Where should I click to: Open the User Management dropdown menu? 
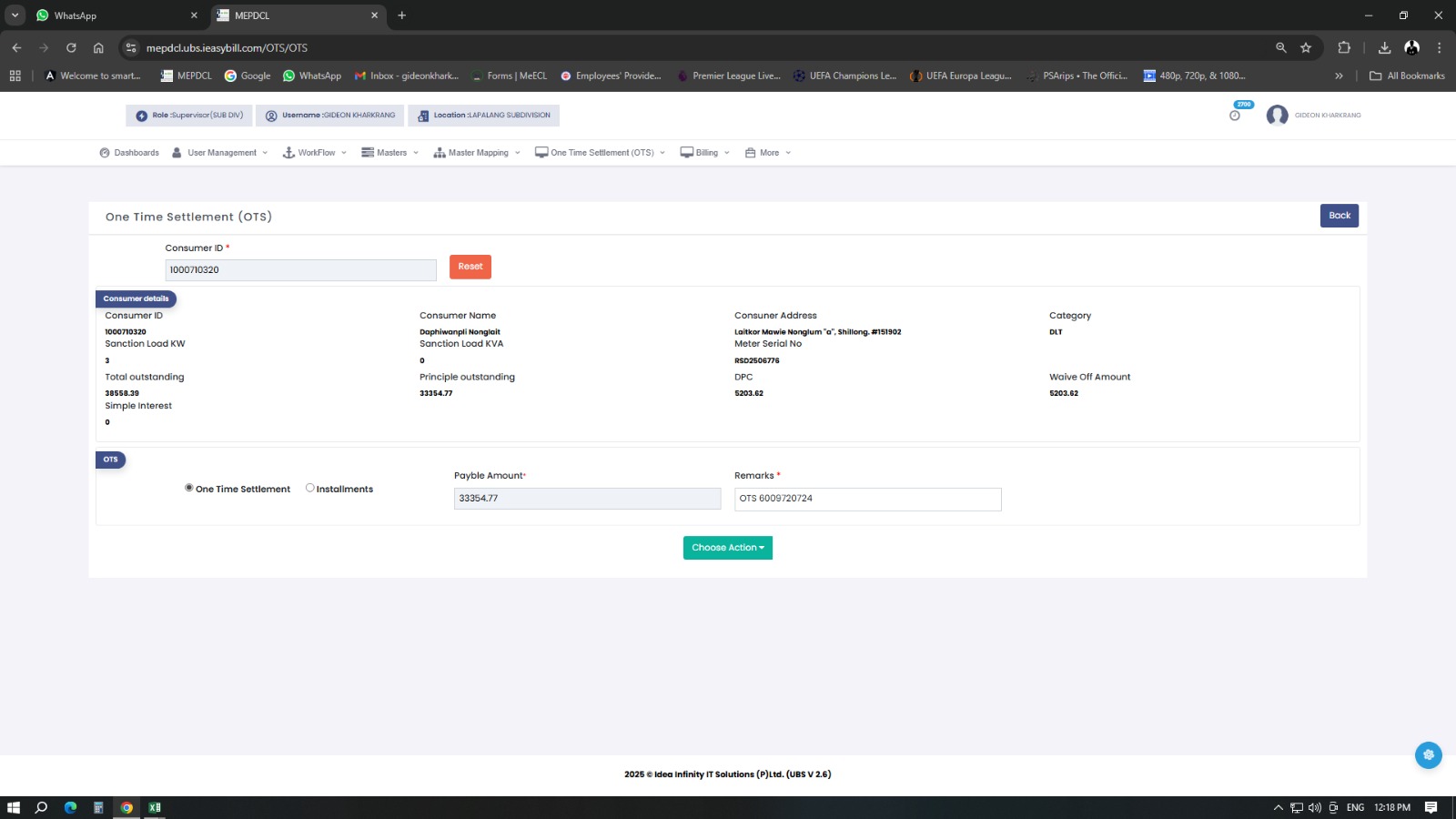coord(220,153)
